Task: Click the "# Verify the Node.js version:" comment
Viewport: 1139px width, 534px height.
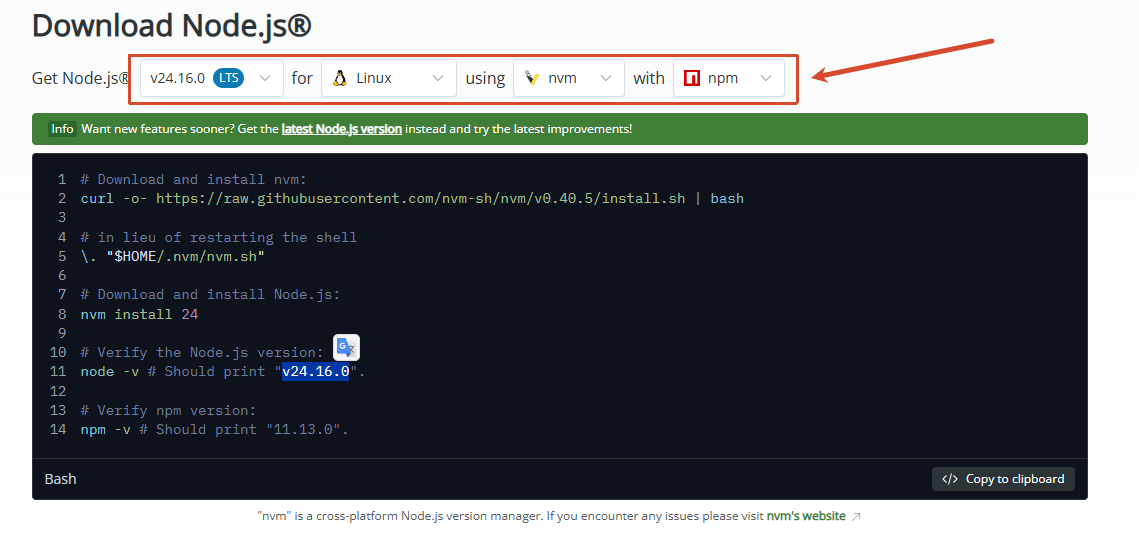Action: [x=202, y=352]
